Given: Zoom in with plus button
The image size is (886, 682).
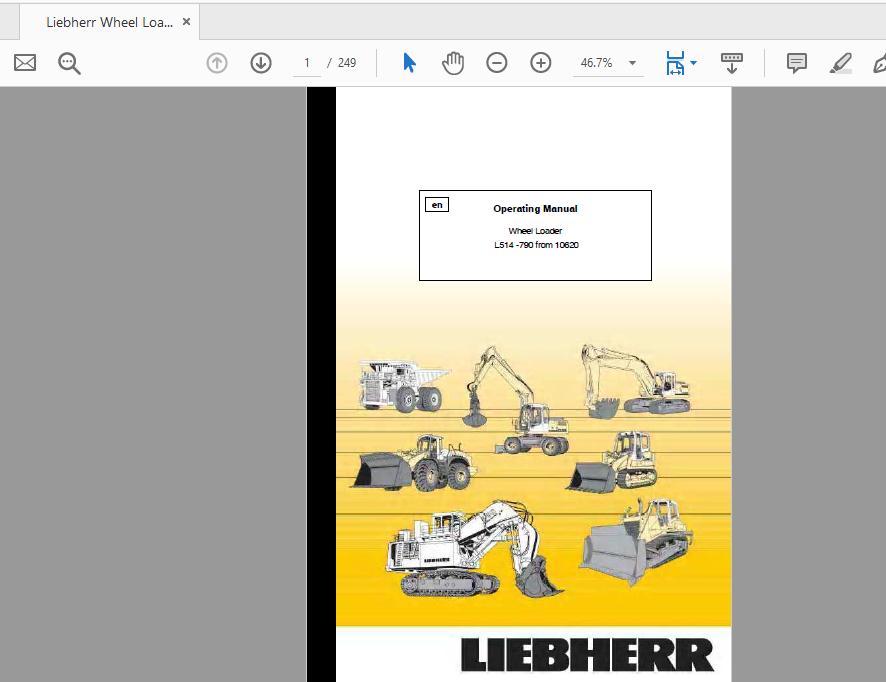Looking at the screenshot, I should 541,63.
